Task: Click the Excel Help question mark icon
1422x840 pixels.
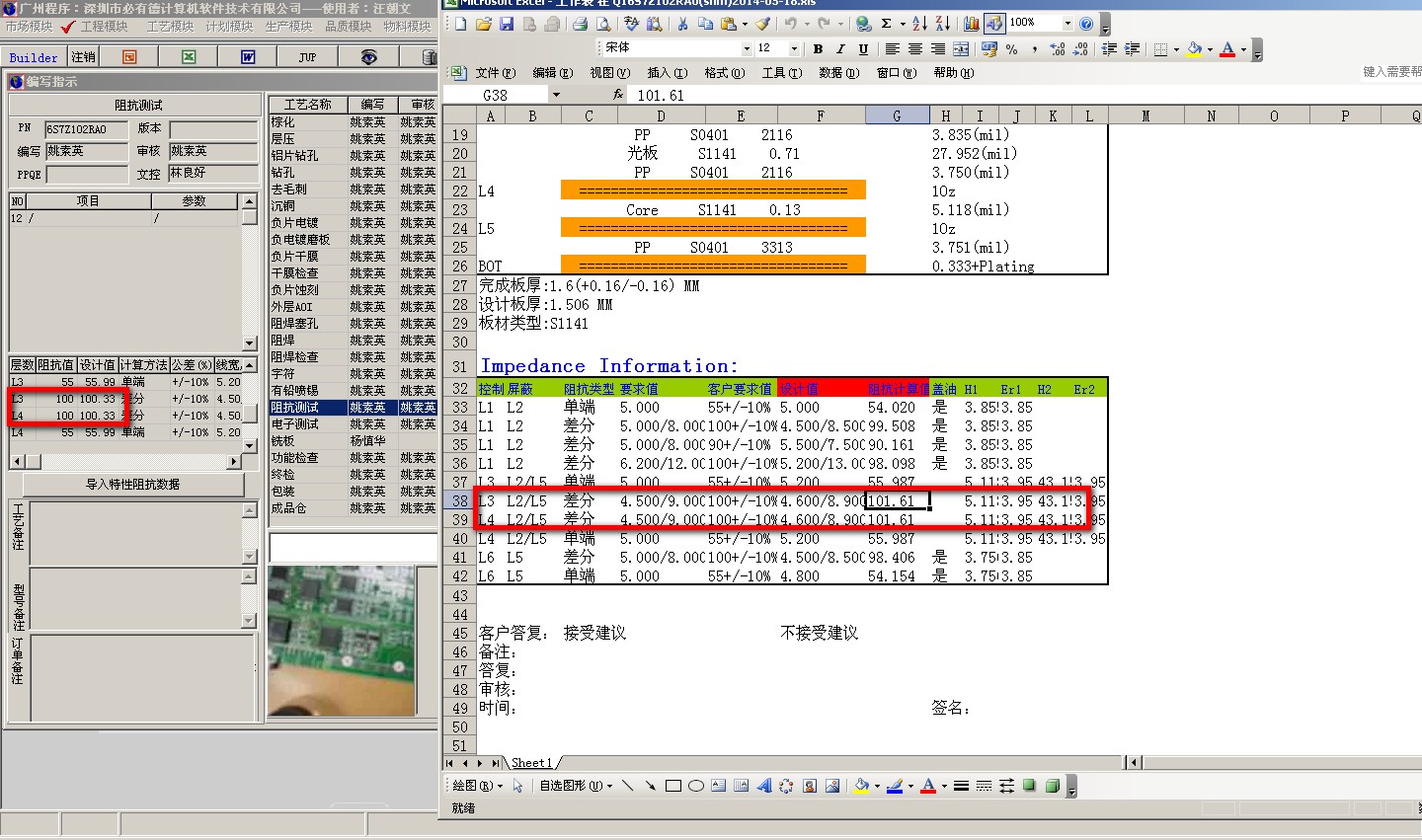Action: (1086, 24)
